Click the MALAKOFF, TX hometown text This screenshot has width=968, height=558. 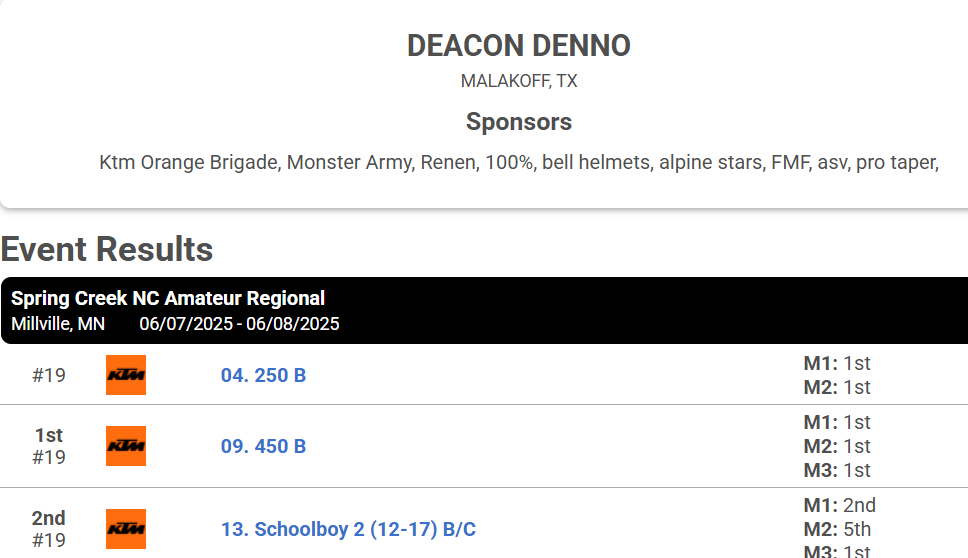point(519,81)
